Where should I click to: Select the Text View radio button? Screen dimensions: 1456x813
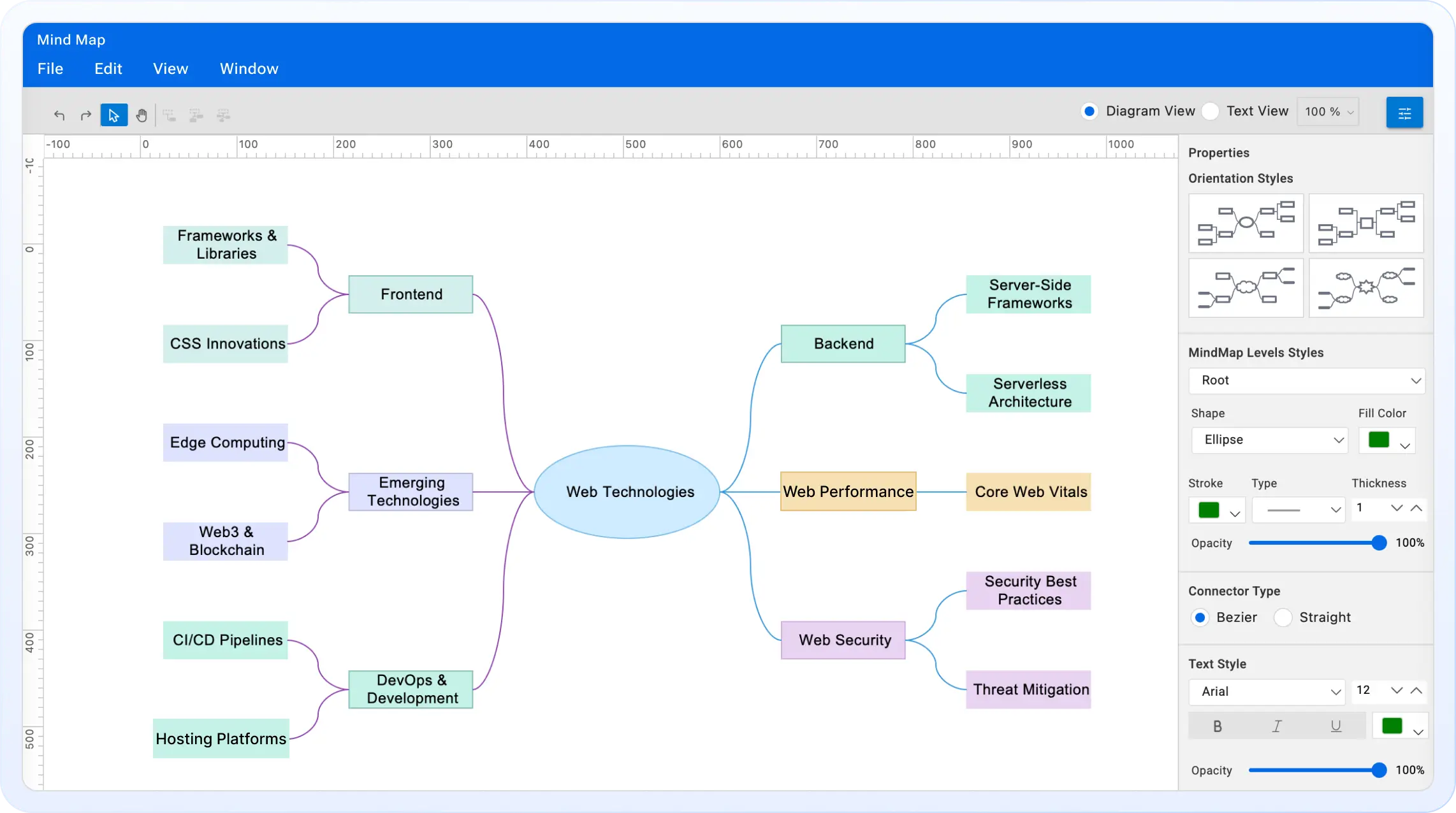pyautogui.click(x=1211, y=112)
